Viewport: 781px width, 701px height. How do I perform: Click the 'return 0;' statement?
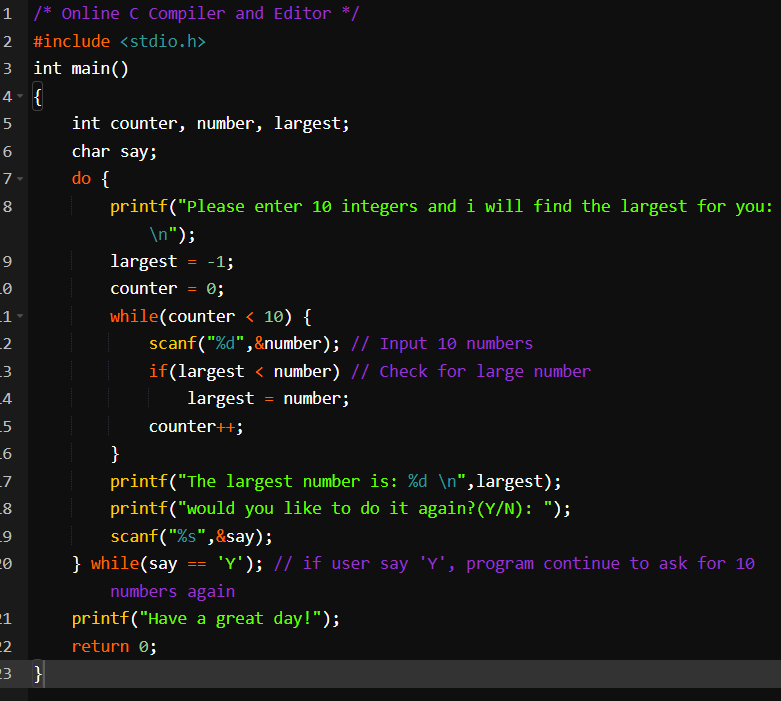point(114,646)
